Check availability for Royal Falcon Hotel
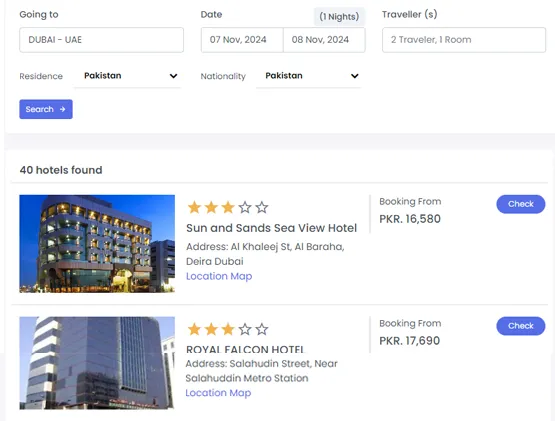The image size is (555, 421). tap(521, 326)
